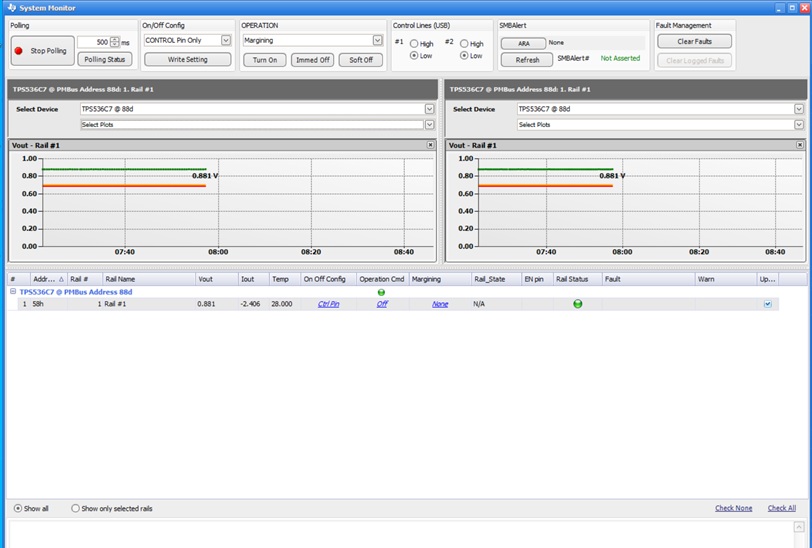The height and width of the screenshot is (548, 812).
Task: Set Control Line #1 to High
Action: pyautogui.click(x=414, y=44)
